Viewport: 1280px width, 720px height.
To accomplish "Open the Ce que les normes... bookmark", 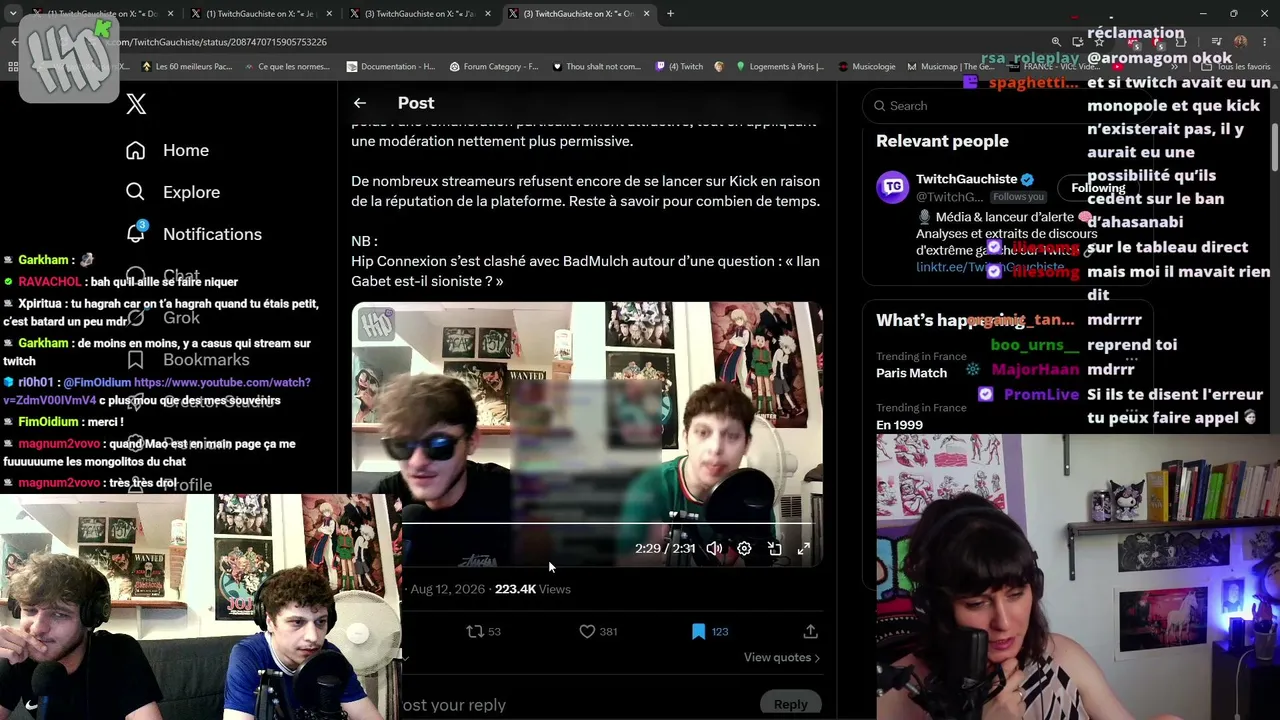I will click(x=286, y=67).
